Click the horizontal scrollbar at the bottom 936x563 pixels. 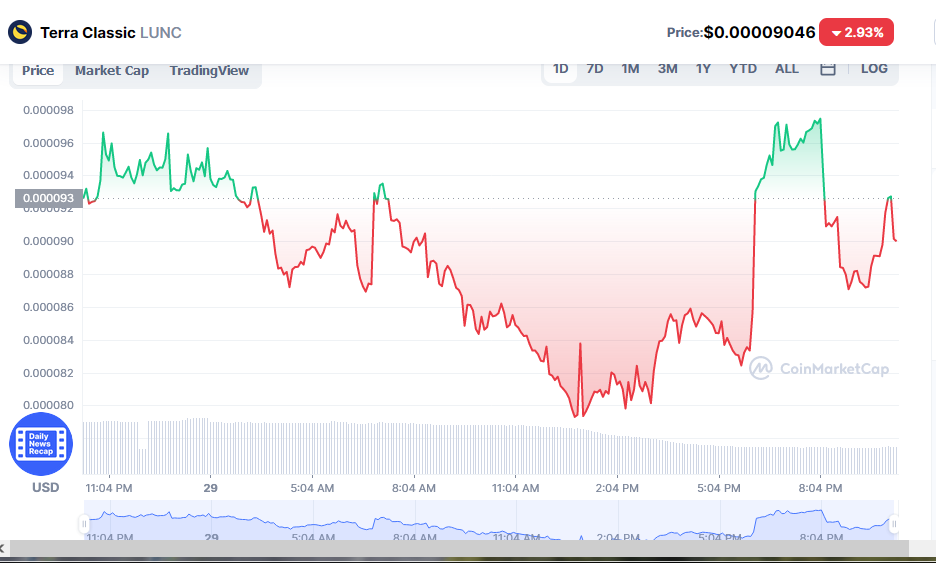(459, 548)
